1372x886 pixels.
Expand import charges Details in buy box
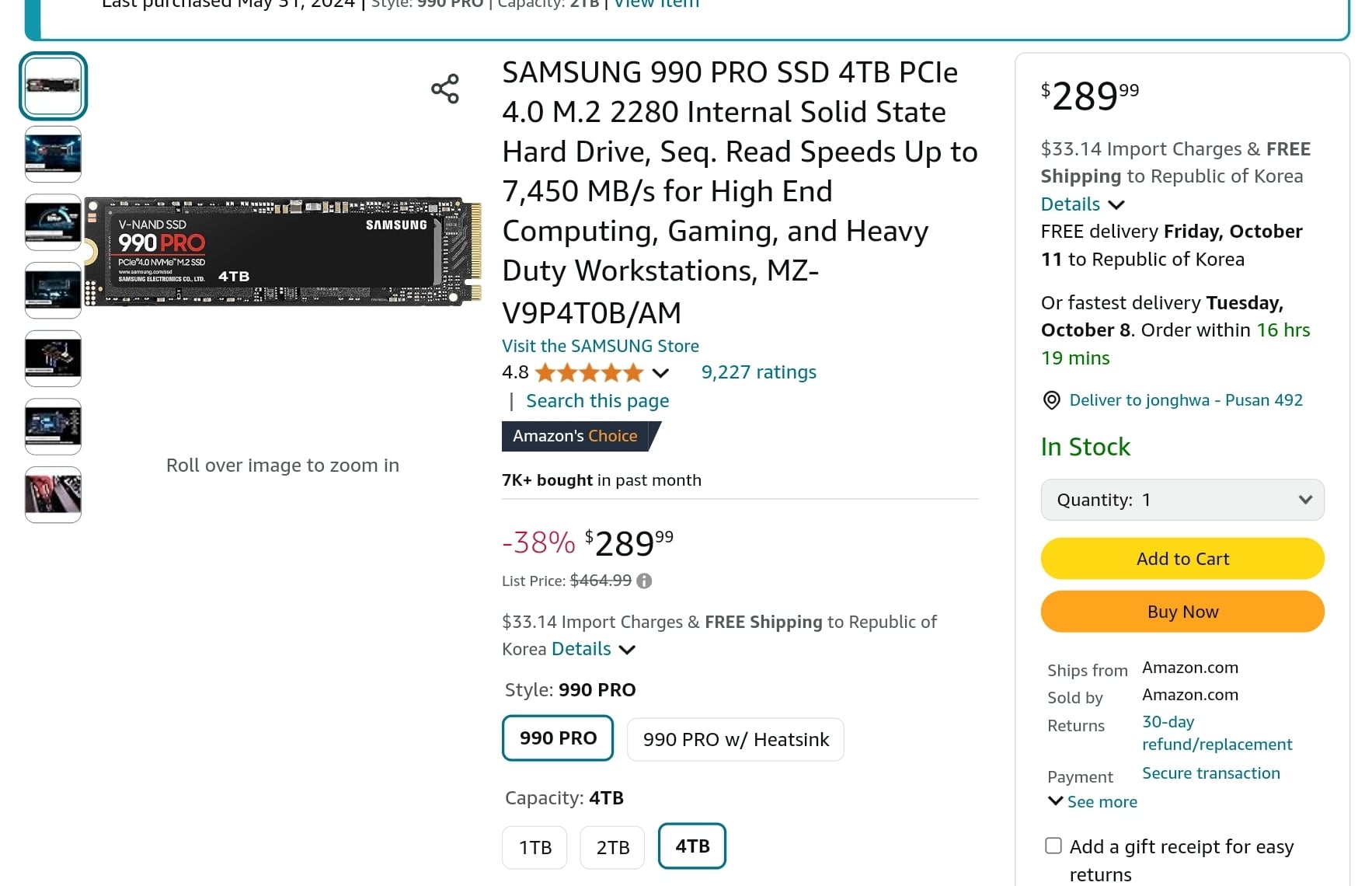click(1082, 204)
